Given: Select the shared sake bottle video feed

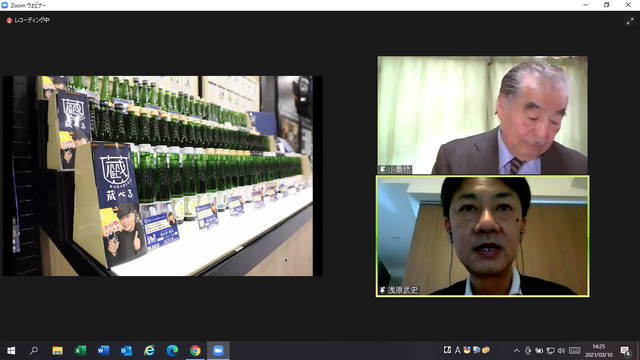Looking at the screenshot, I should tap(163, 176).
